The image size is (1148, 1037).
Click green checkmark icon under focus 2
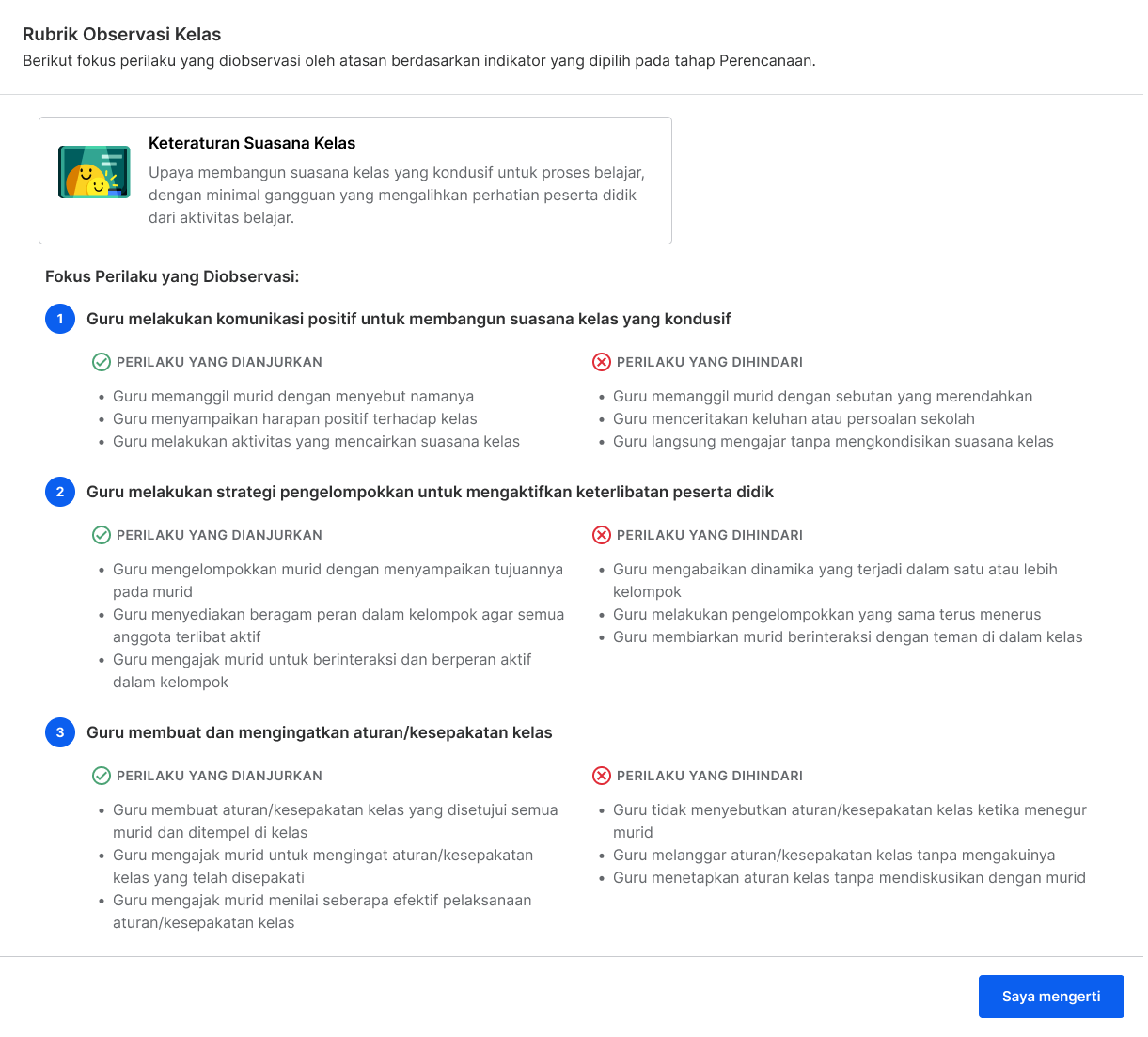102,535
